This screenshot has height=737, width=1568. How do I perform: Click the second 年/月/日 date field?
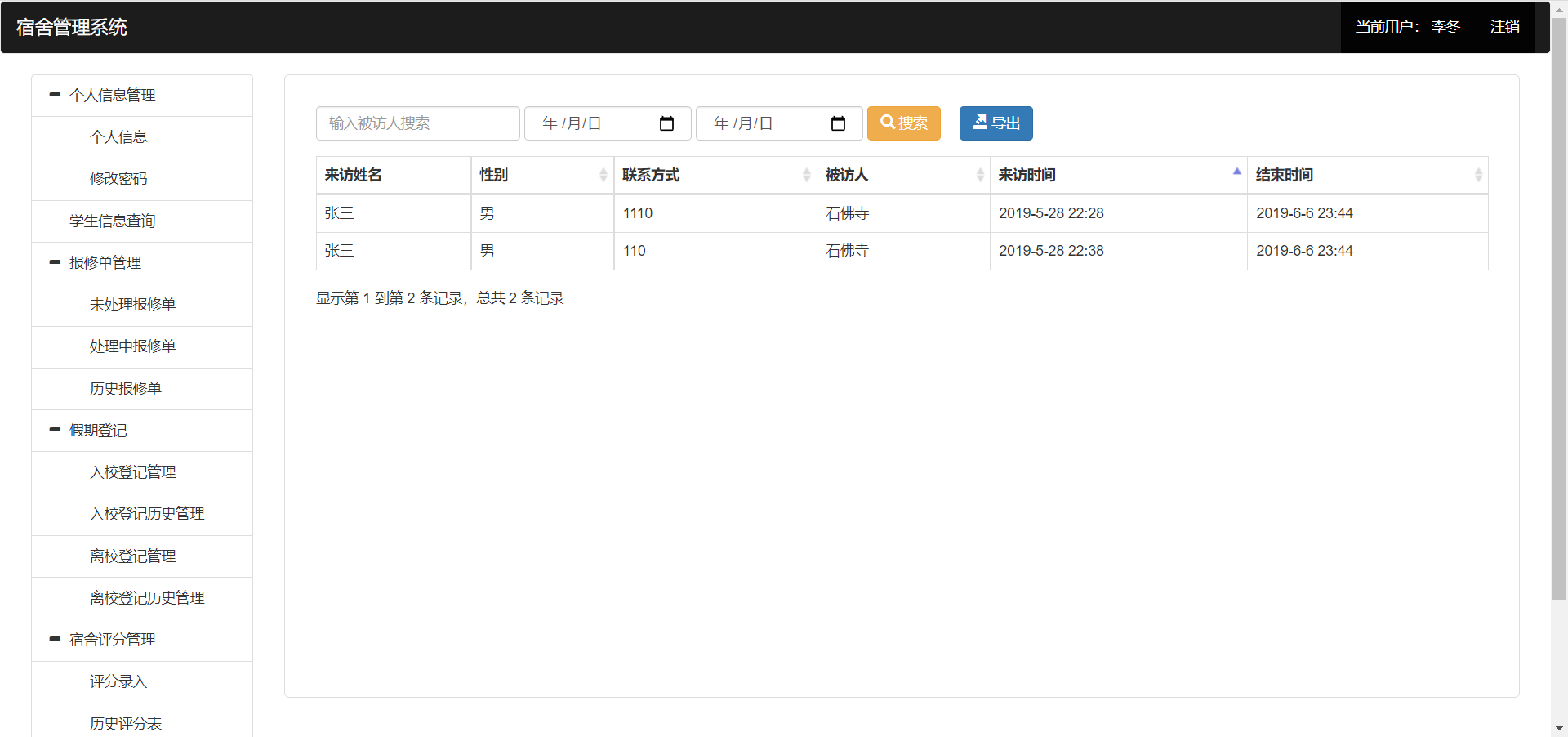pos(779,123)
